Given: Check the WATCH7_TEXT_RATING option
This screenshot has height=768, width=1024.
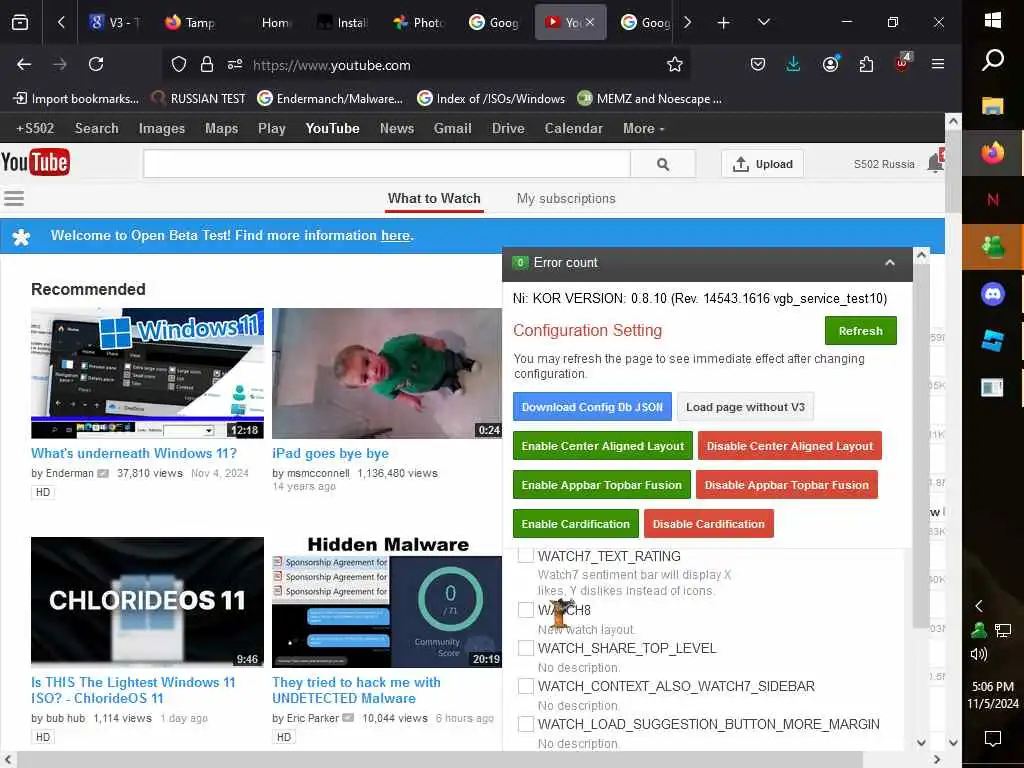Looking at the screenshot, I should 526,556.
